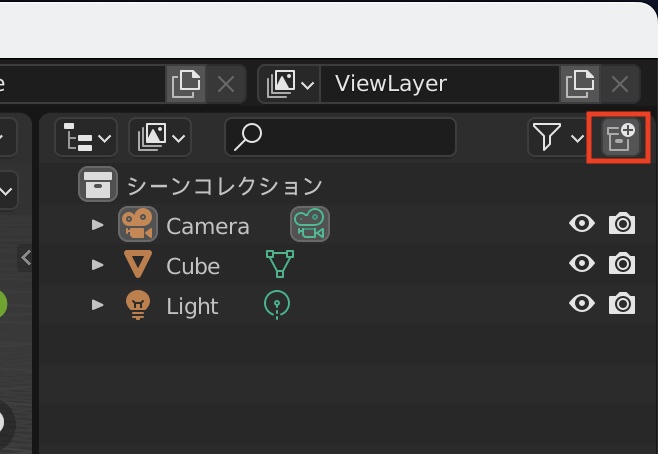Screen dimensions: 658x454
Task: Expand the Light object tree
Action: 98,305
